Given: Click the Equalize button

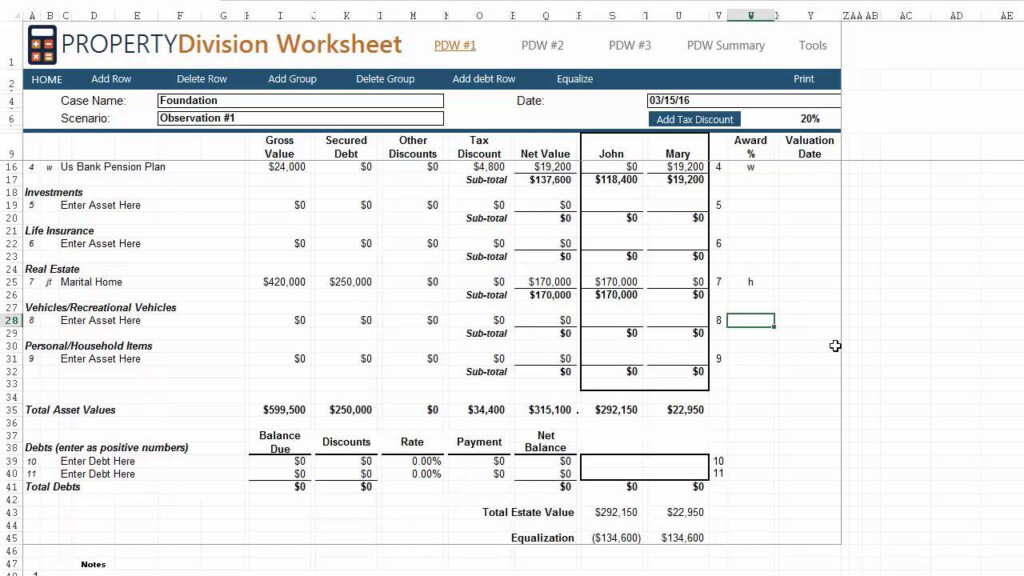Looking at the screenshot, I should (575, 79).
